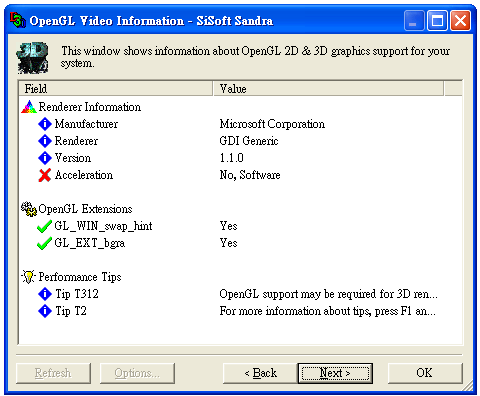Select the Version field label
This screenshot has width=480, height=396.
point(73,158)
